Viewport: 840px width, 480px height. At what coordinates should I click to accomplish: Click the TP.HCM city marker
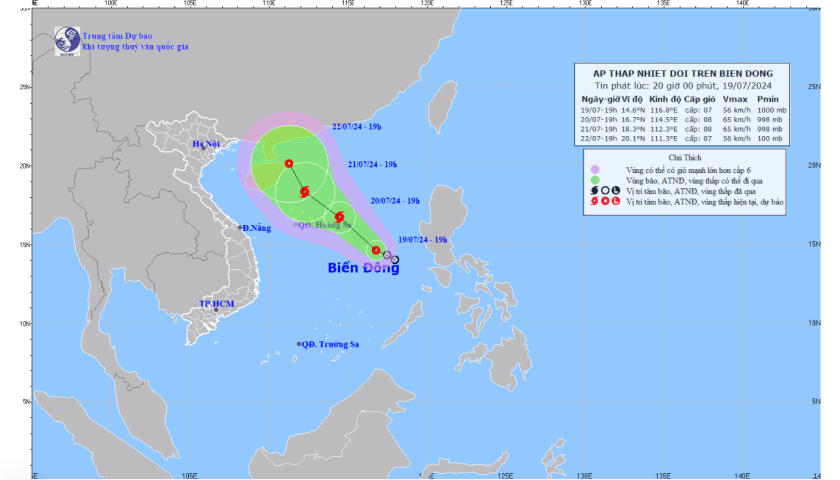coord(217,310)
